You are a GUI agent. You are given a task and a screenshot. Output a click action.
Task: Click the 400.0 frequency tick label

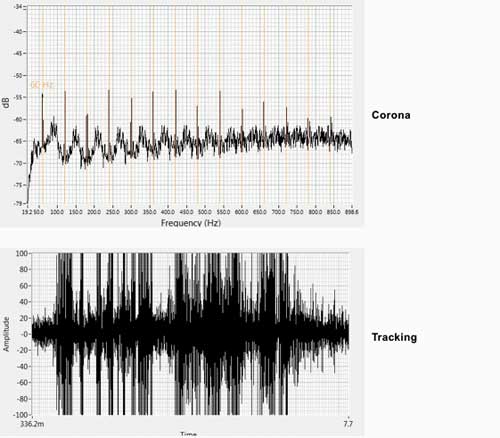168,212
